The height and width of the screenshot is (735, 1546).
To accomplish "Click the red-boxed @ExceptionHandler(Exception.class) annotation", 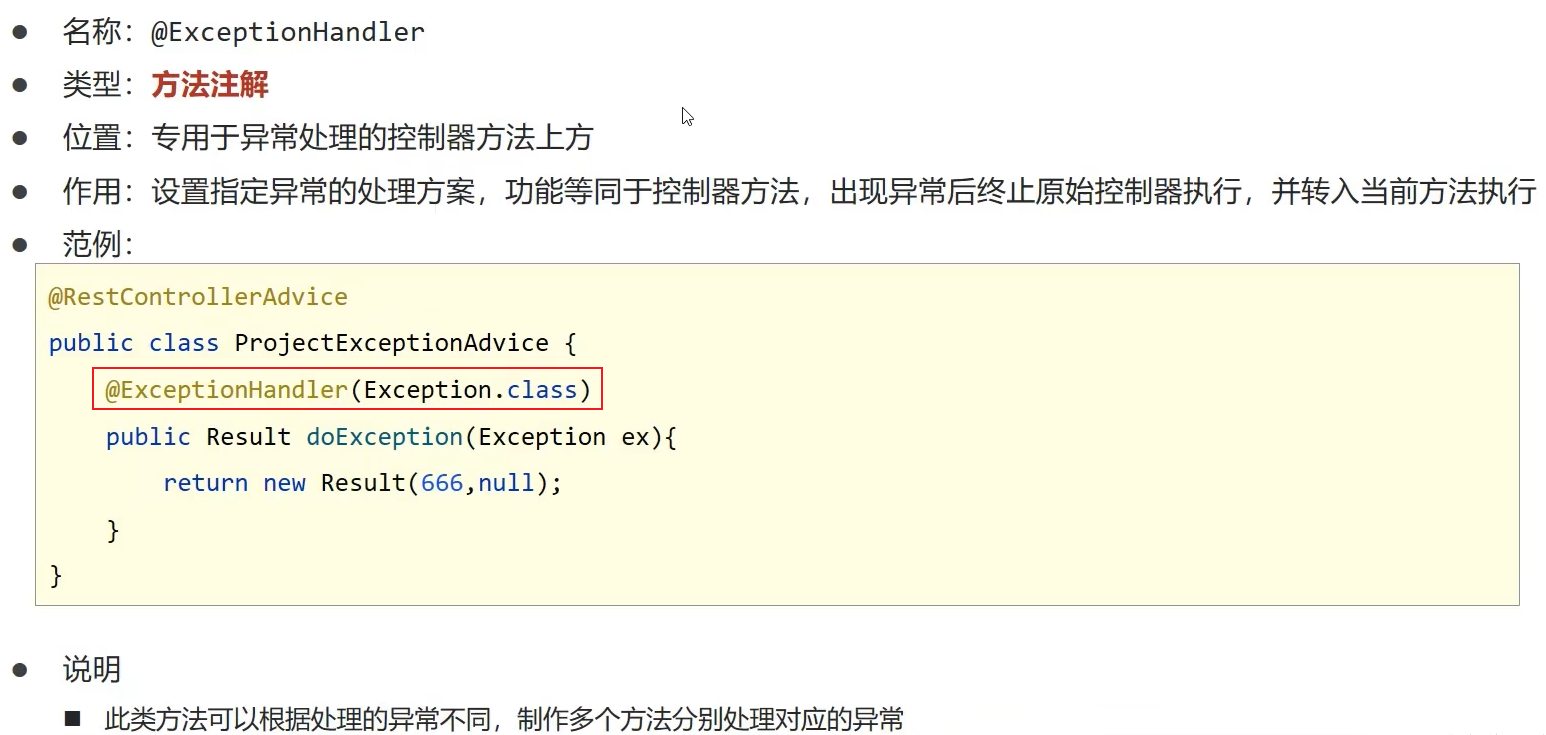I will 348,389.
